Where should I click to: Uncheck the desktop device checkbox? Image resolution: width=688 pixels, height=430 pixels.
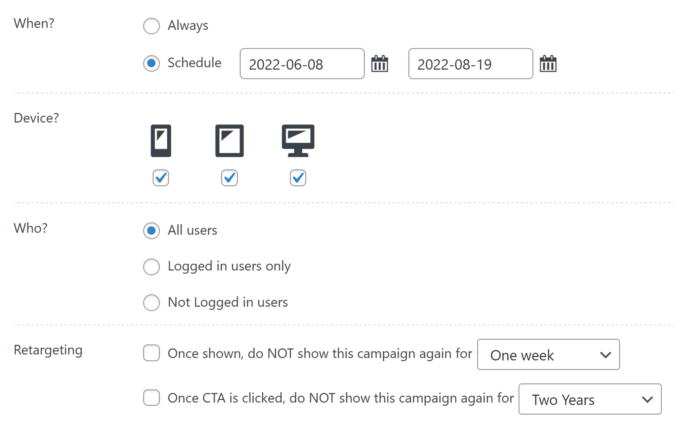[298, 178]
